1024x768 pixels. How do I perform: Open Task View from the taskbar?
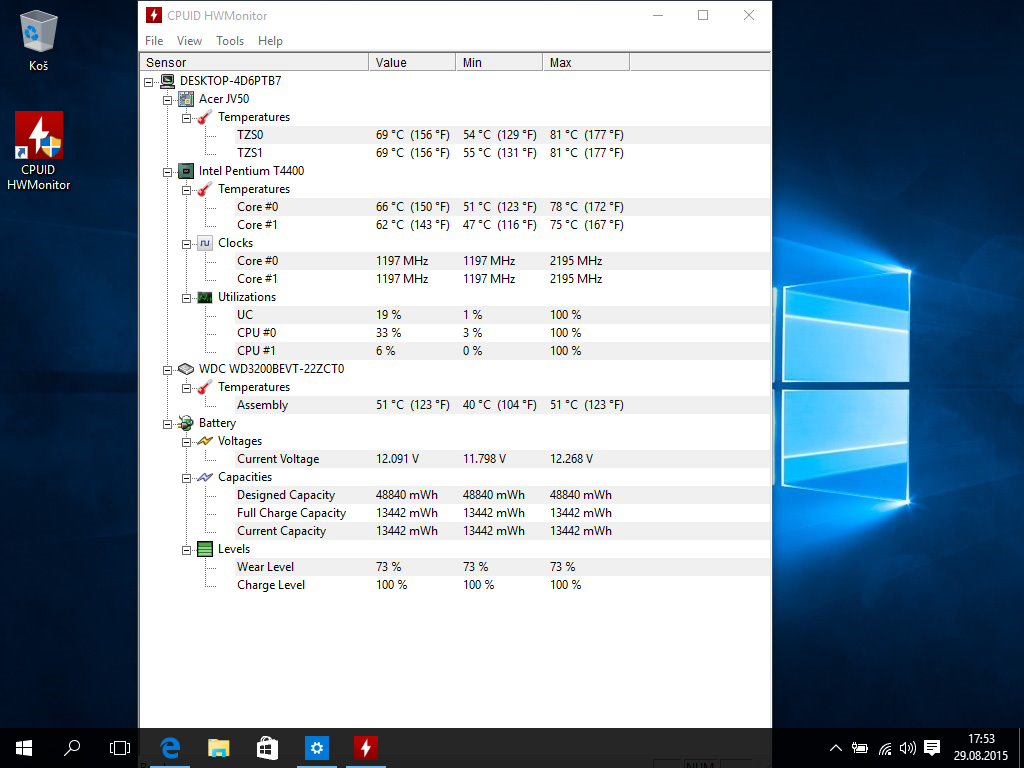click(x=120, y=748)
